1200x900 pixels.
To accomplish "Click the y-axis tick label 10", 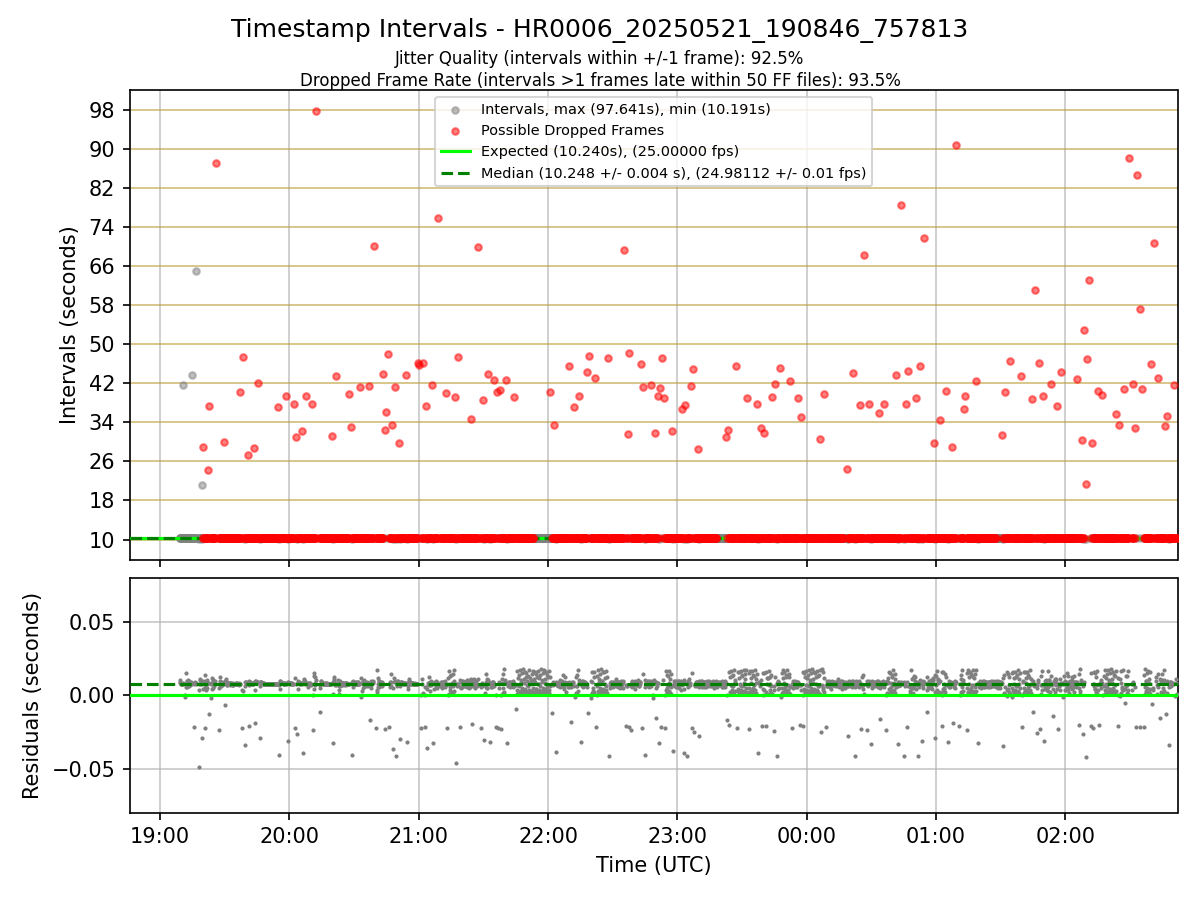I will [x=104, y=539].
